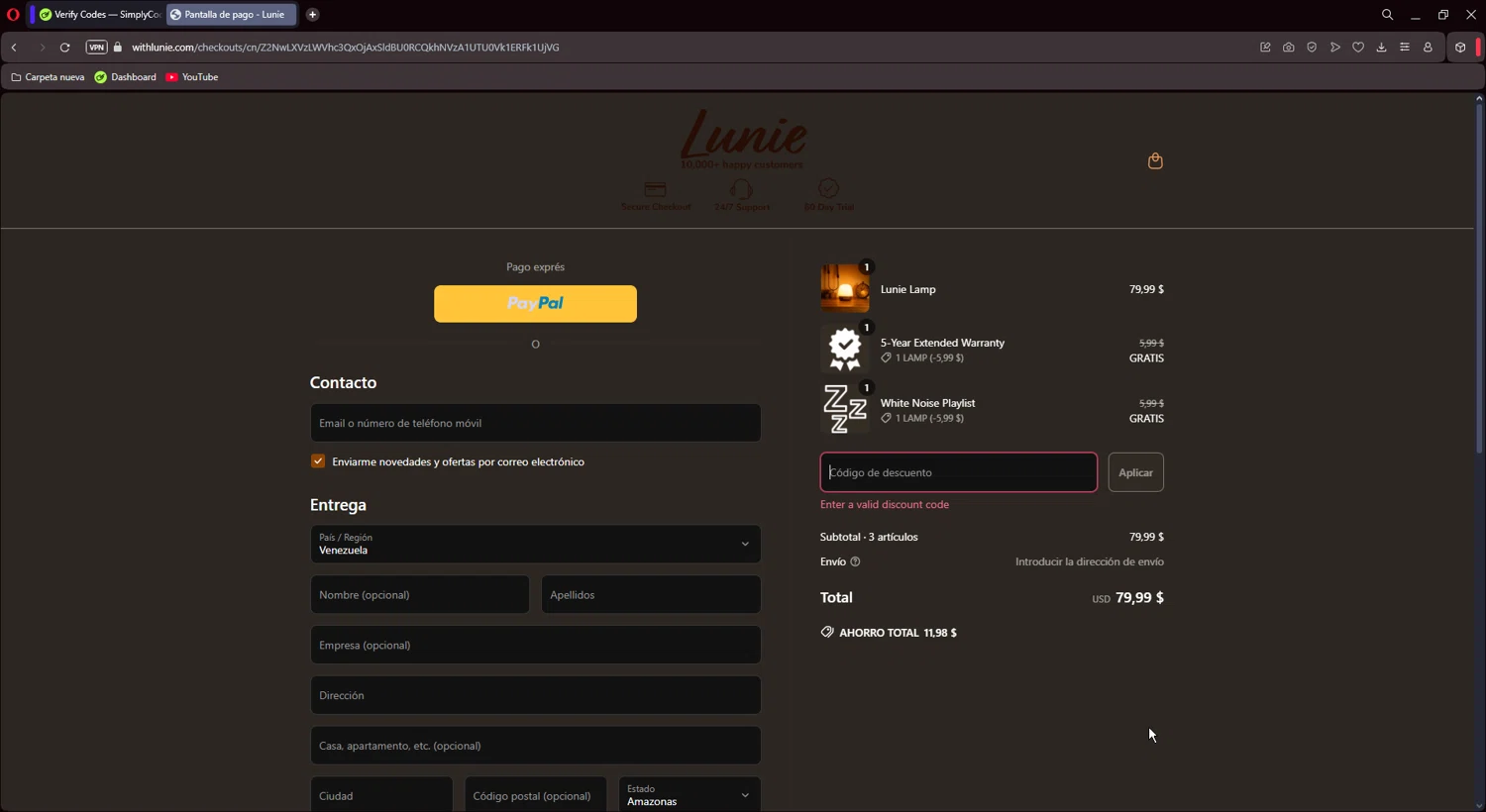Screen dimensions: 1486x812
Task: Open the tab search magnifier
Action: coord(1387,15)
